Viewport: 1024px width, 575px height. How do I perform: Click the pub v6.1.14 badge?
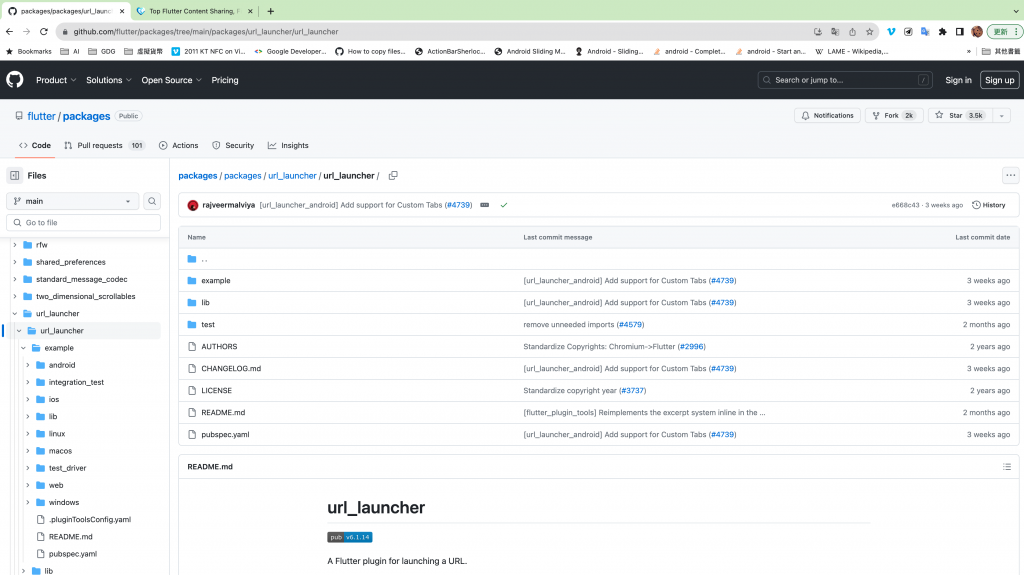tap(349, 537)
